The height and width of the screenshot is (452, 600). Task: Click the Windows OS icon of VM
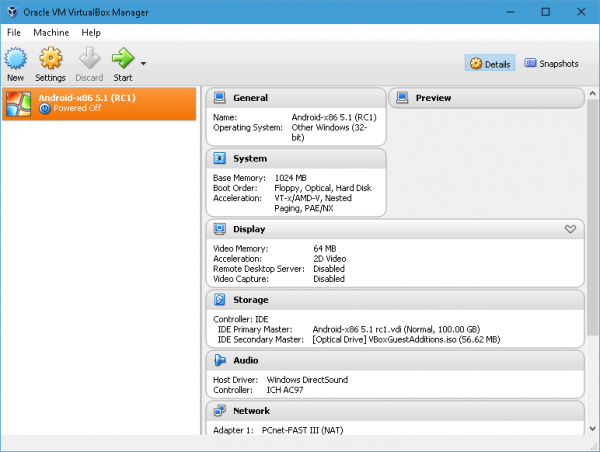(18, 104)
